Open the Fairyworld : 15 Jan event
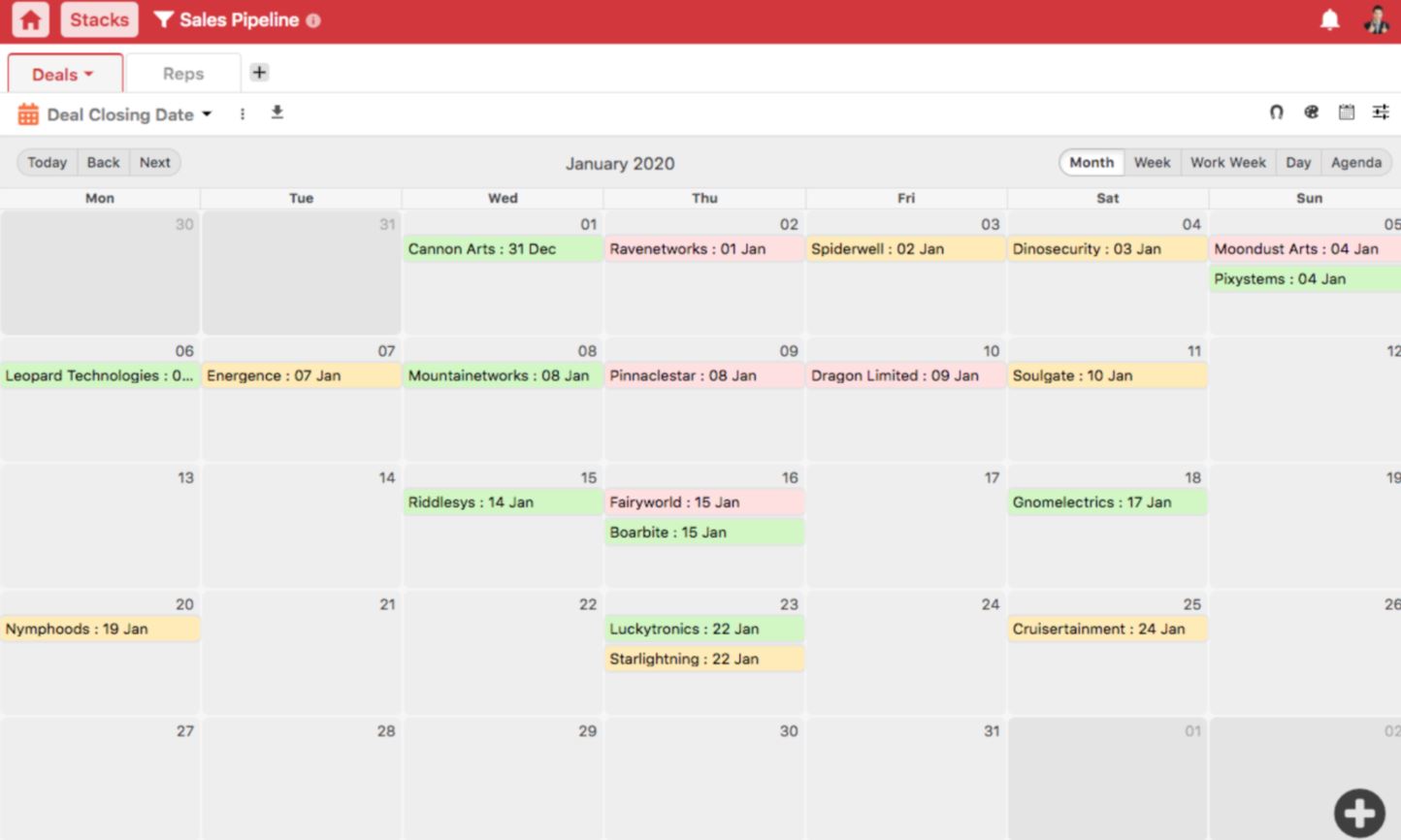 pos(704,502)
